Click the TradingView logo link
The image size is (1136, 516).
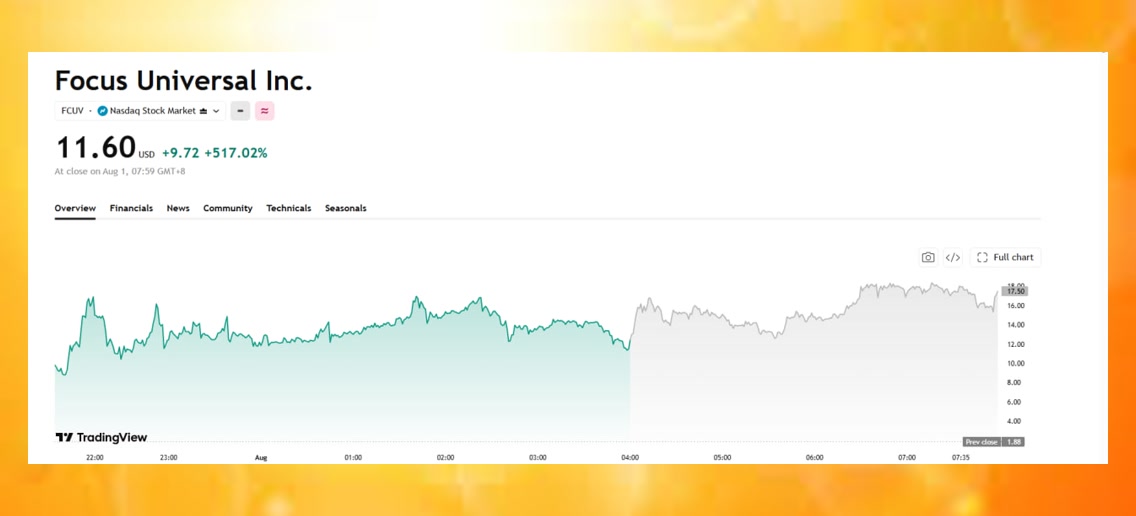pos(101,437)
